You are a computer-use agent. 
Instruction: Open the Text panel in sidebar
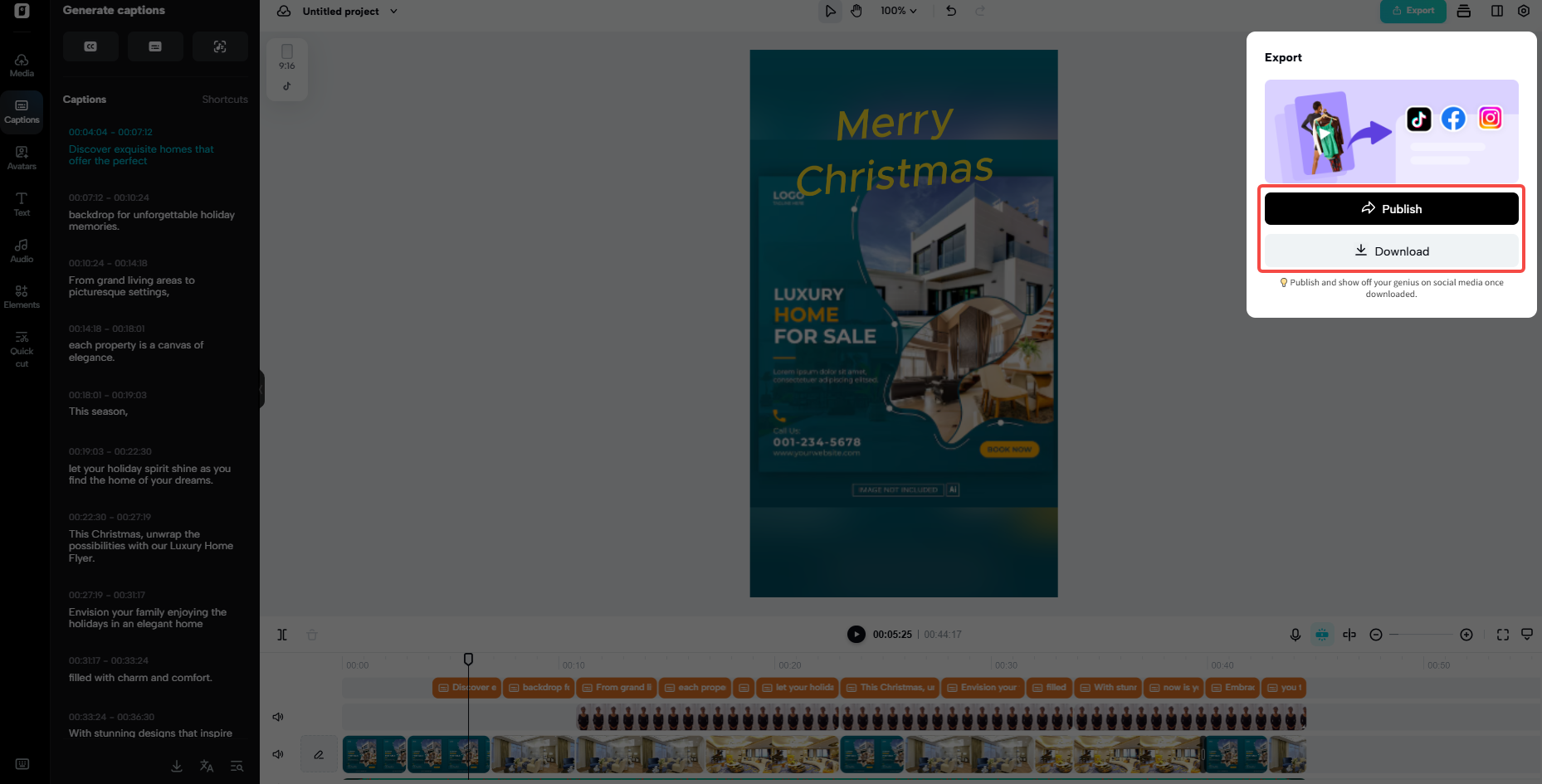coord(22,204)
